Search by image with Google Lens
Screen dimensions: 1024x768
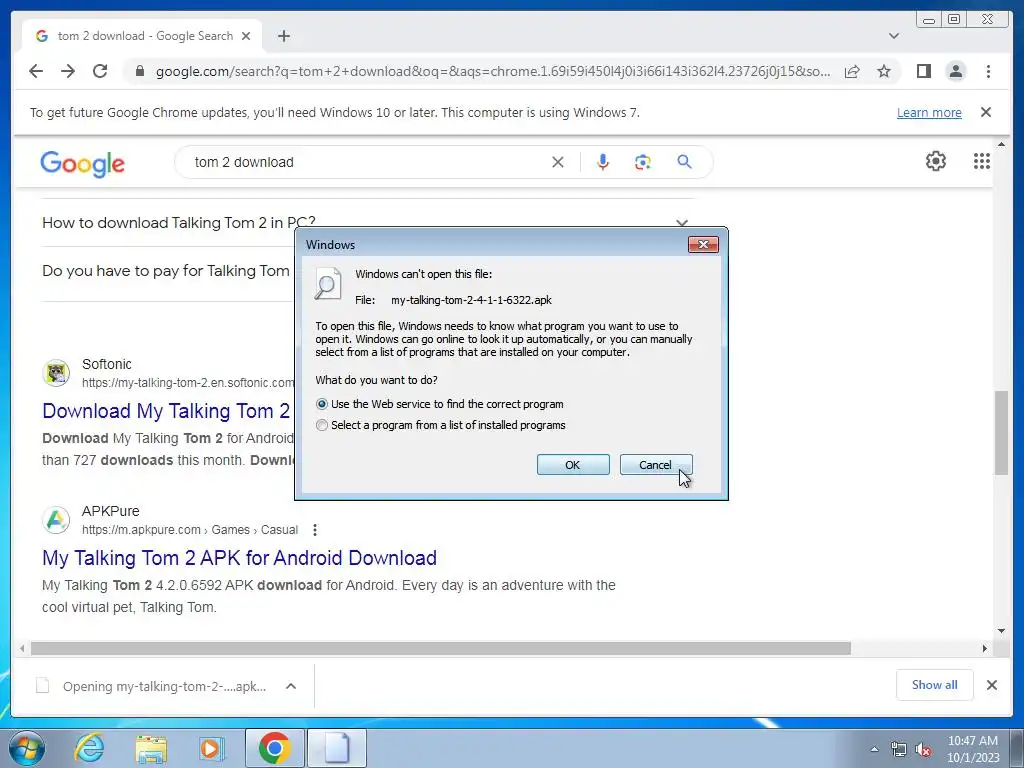643,162
